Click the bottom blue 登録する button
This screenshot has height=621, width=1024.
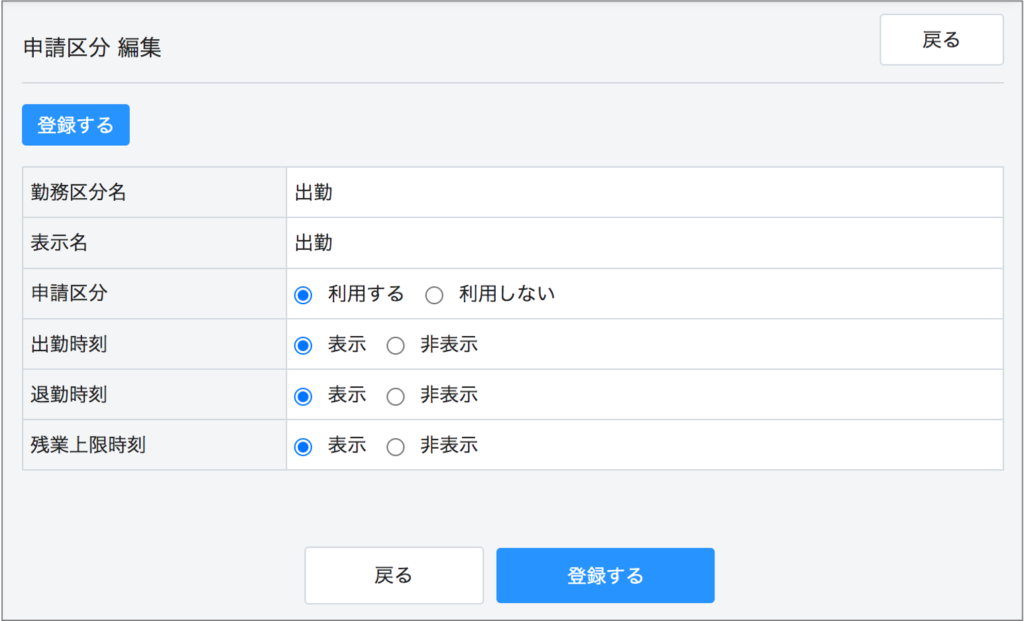(605, 575)
